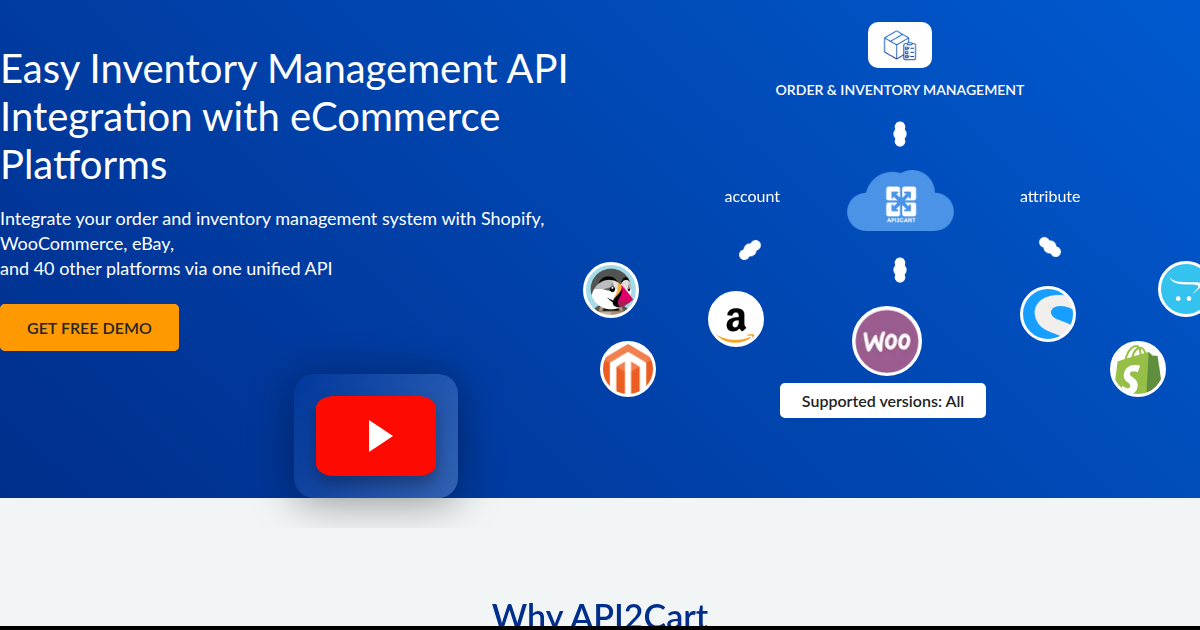The image size is (1200, 630).
Task: Click the GET FREE DEMO button
Action: [89, 328]
